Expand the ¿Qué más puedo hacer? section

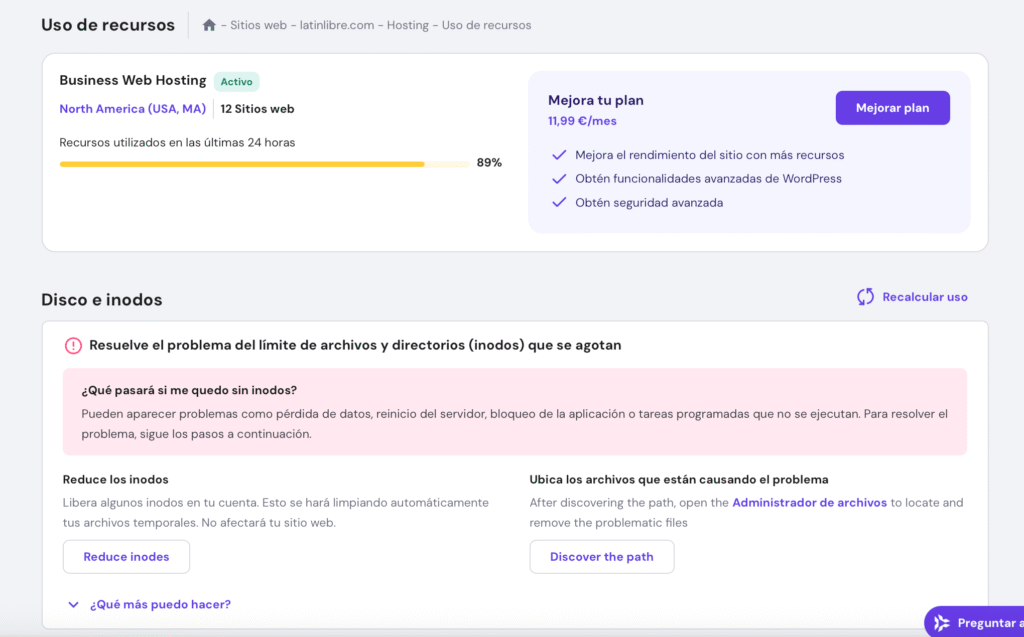pyautogui.click(x=160, y=604)
